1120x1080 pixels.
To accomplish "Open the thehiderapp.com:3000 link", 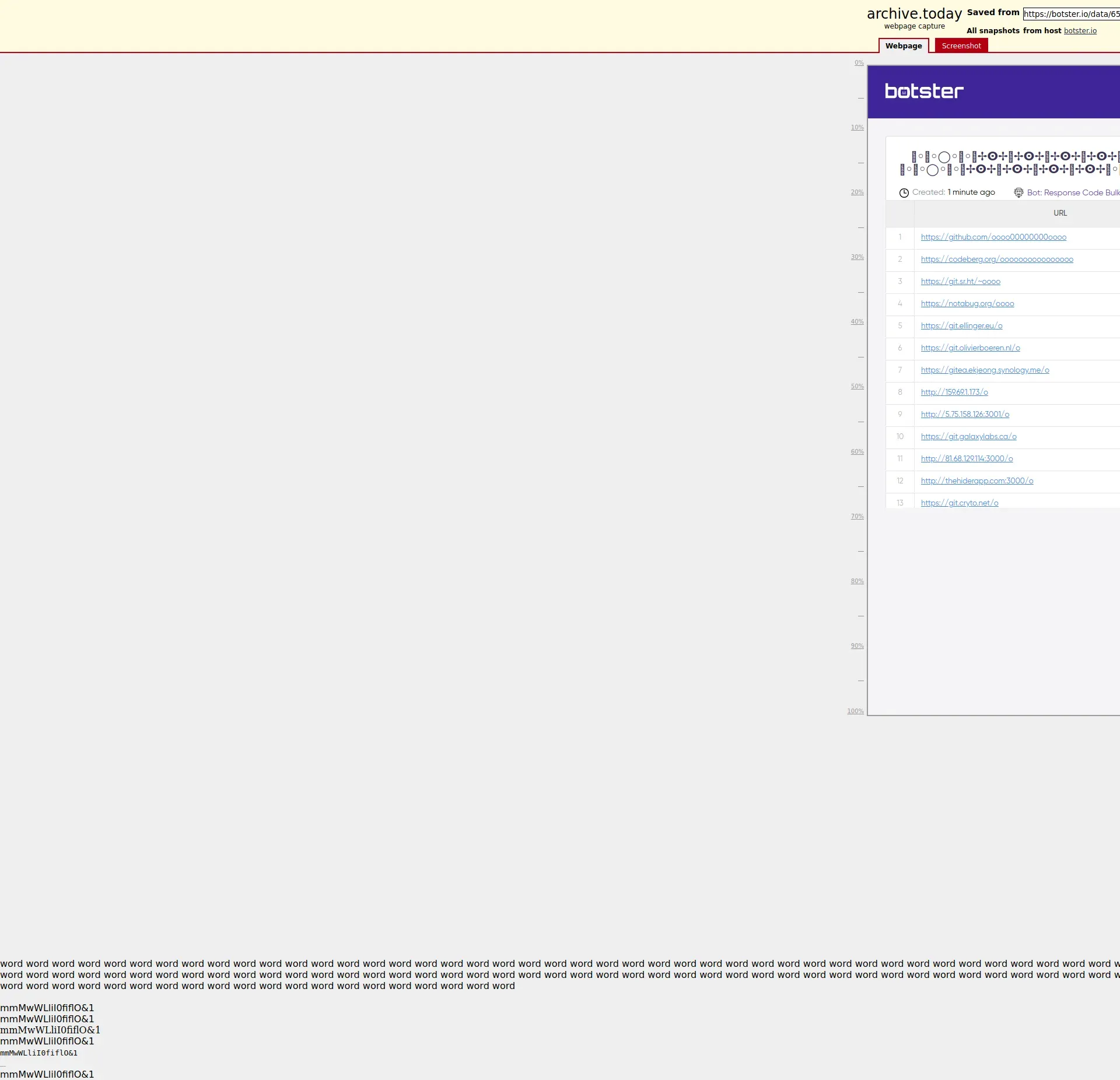I will [977, 481].
